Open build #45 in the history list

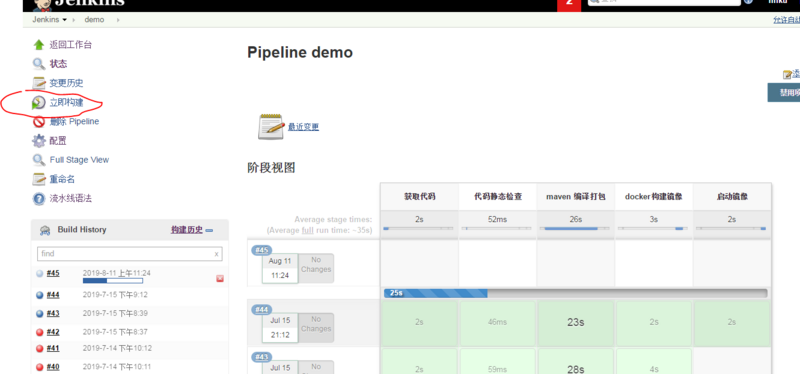point(53,273)
